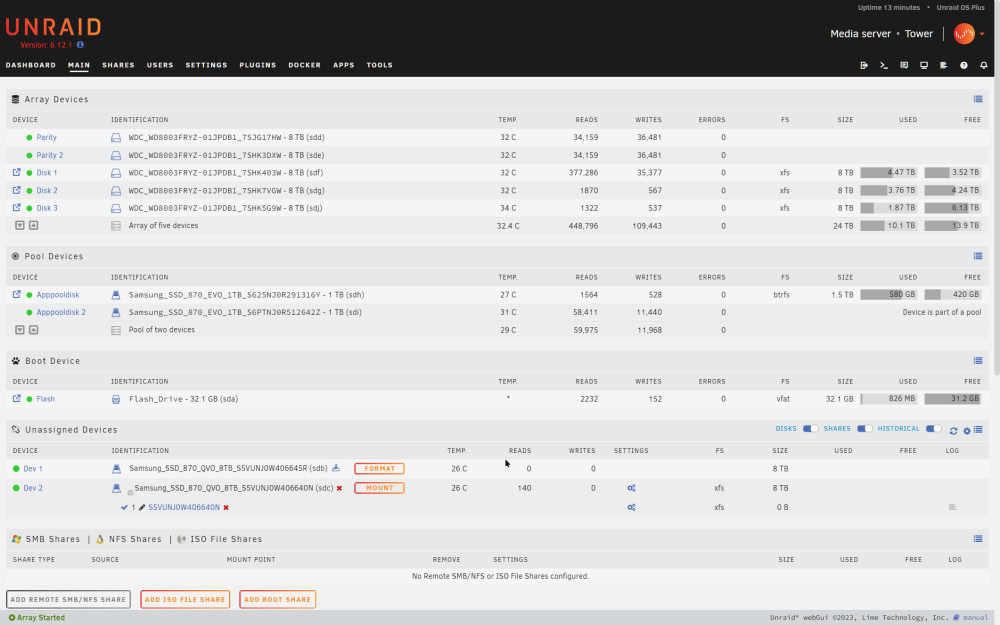Viewport: 1000px width, 625px height.
Task: Open settings gears for partition row
Action: pos(631,508)
